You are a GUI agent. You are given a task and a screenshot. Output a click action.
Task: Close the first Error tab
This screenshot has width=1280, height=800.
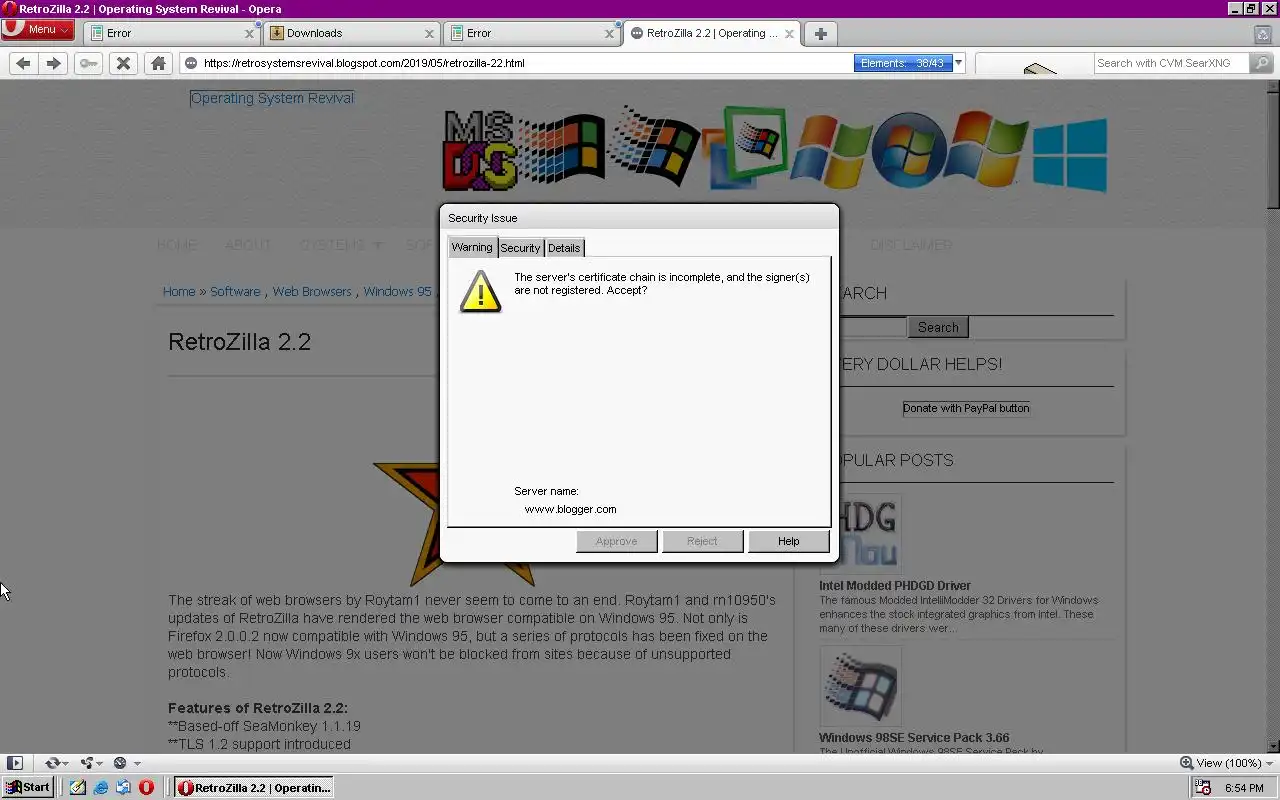(249, 33)
